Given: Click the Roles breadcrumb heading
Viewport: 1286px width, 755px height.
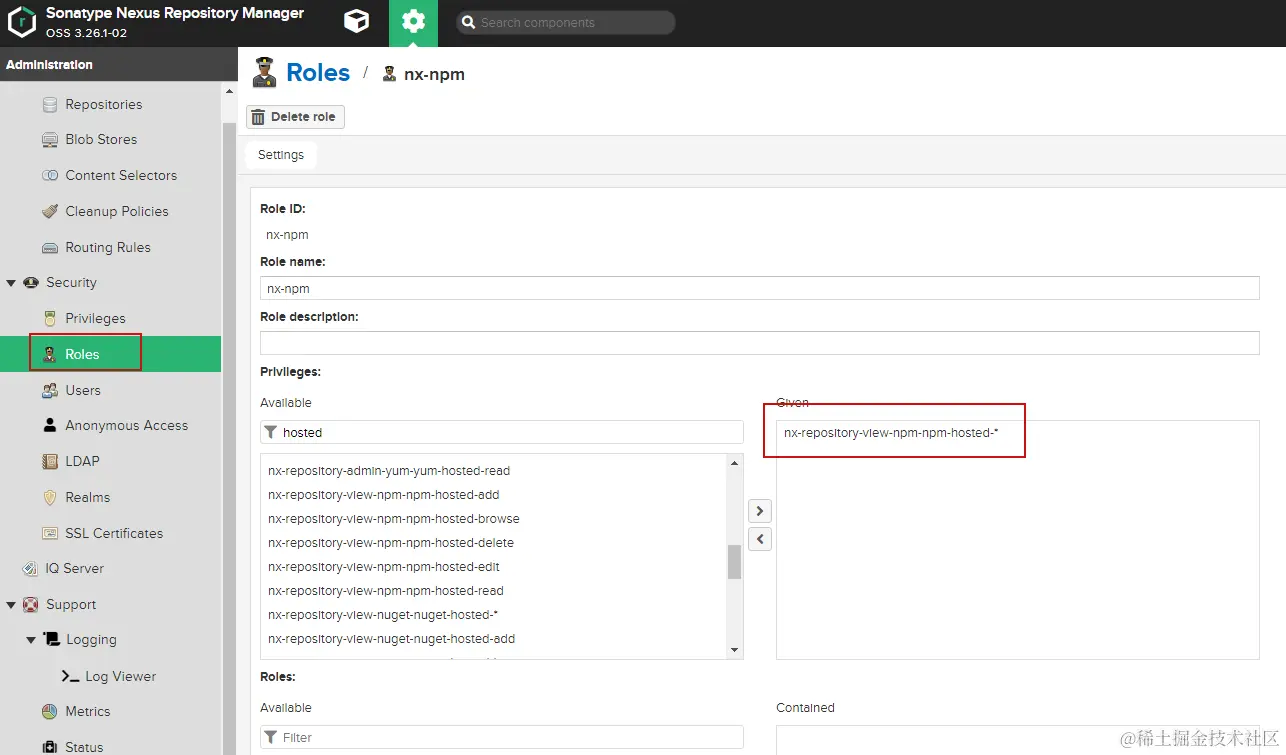Looking at the screenshot, I should pyautogui.click(x=318, y=73).
